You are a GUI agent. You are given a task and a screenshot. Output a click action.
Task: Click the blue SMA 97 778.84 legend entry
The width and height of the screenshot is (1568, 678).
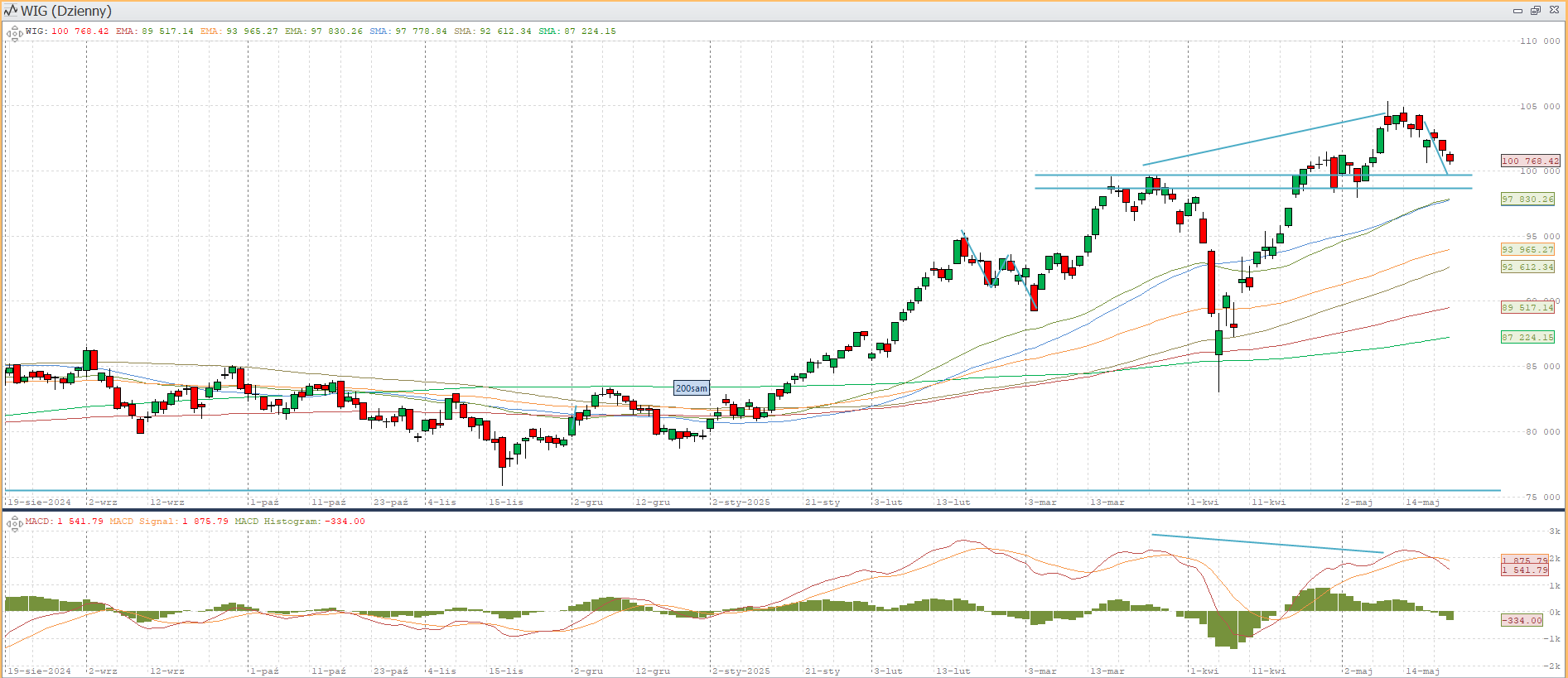click(x=408, y=31)
